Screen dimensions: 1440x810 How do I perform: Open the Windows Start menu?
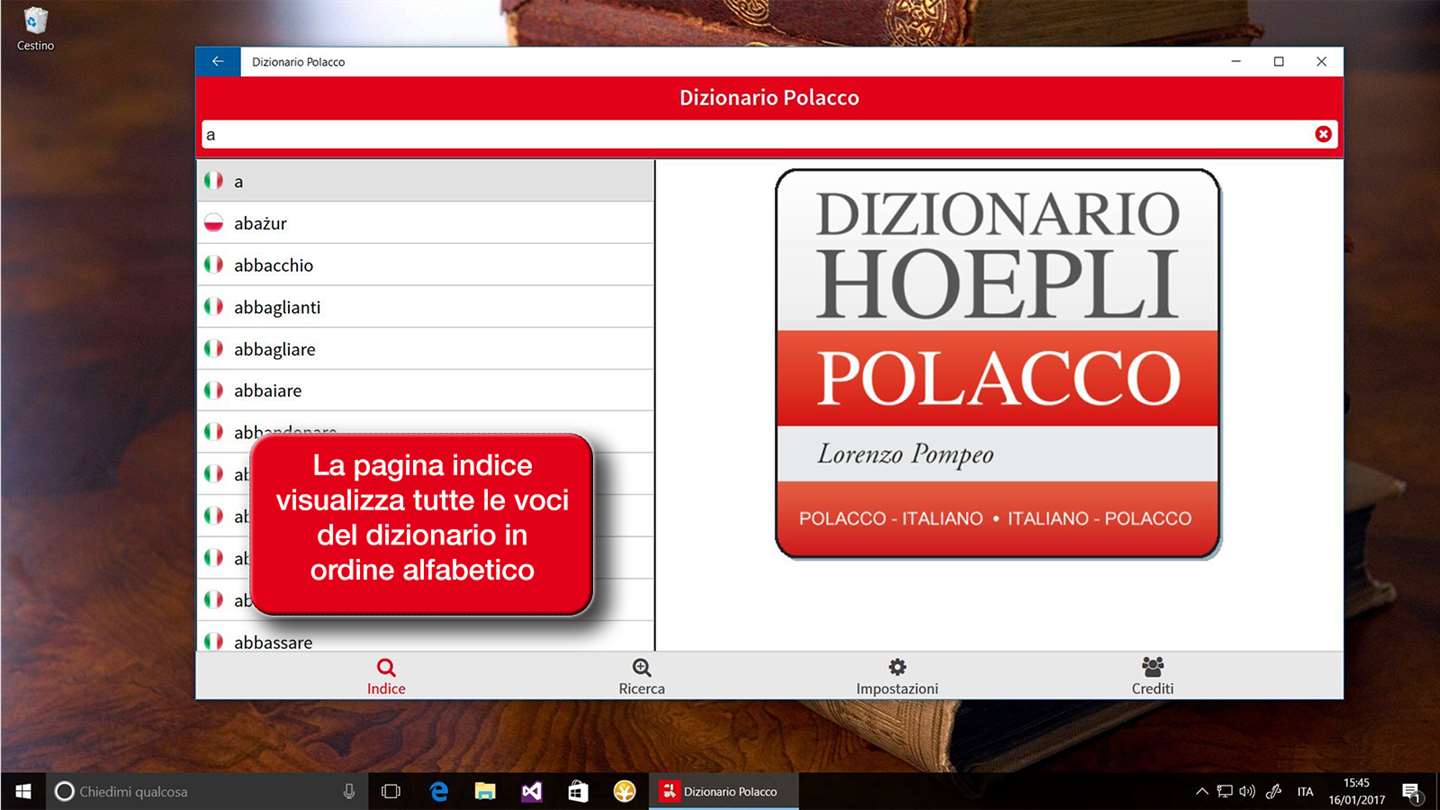tap(23, 791)
